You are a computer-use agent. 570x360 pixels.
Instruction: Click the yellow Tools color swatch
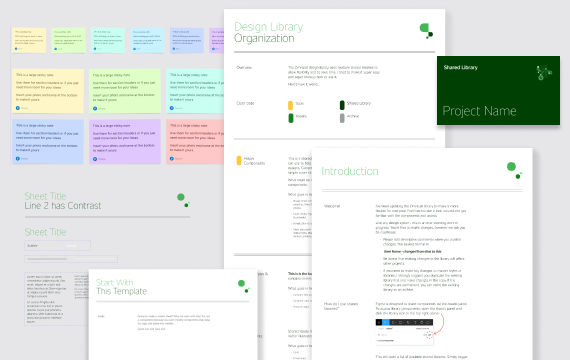[290, 105]
